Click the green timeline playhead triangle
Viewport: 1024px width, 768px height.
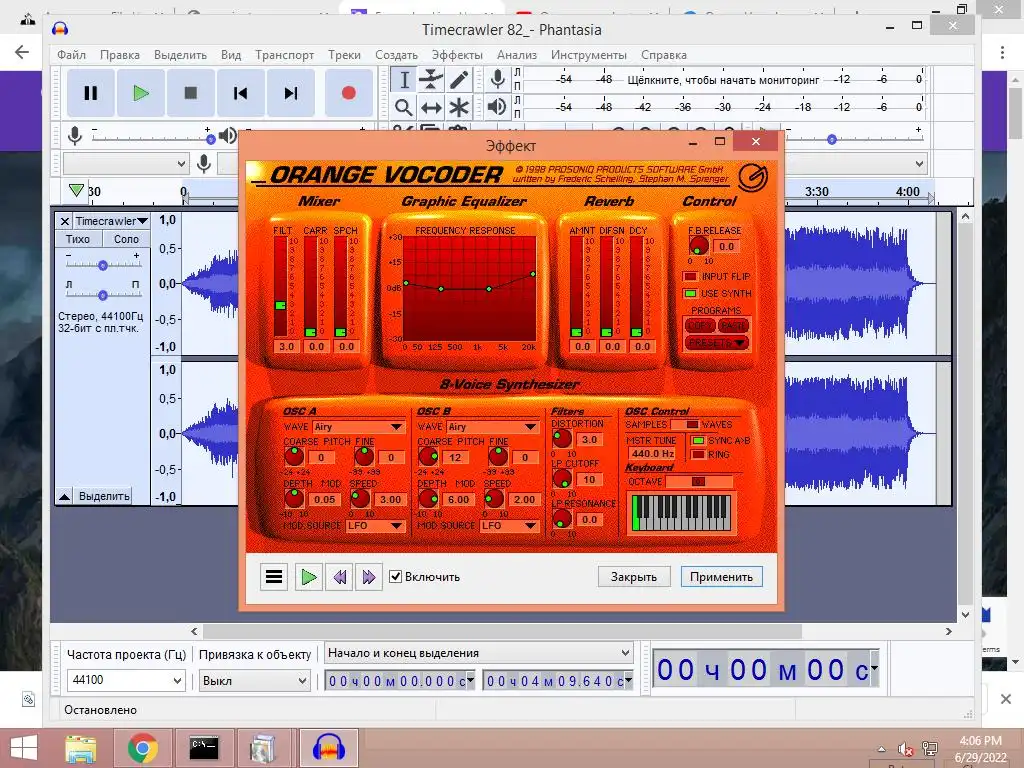[x=76, y=190]
